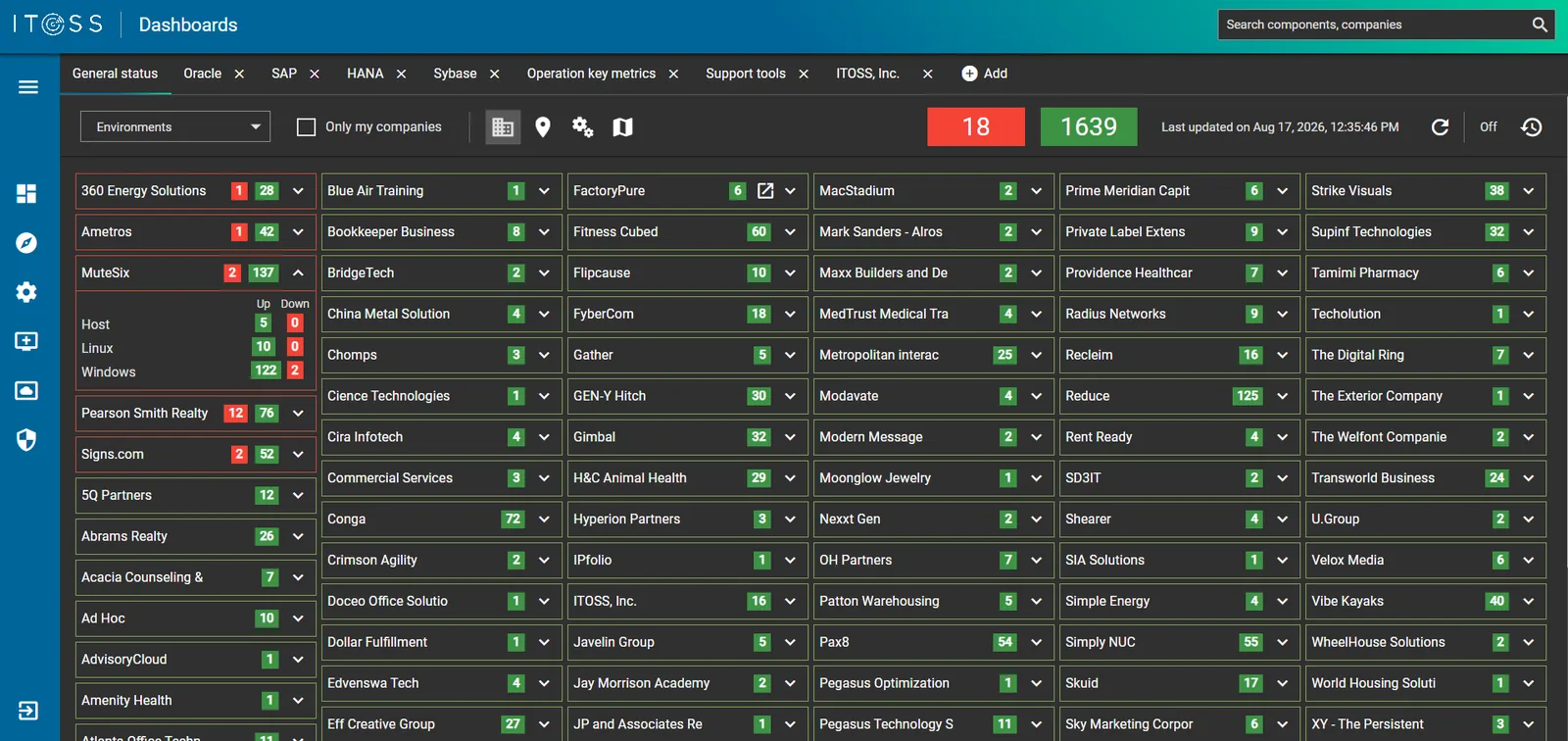Click MuteSix Windows red 2 down badge
The width and height of the screenshot is (1568, 741).
click(294, 370)
